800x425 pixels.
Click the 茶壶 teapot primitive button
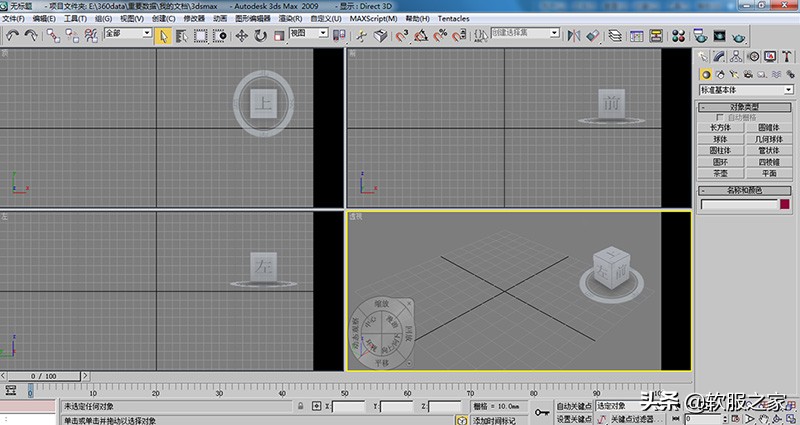point(720,172)
